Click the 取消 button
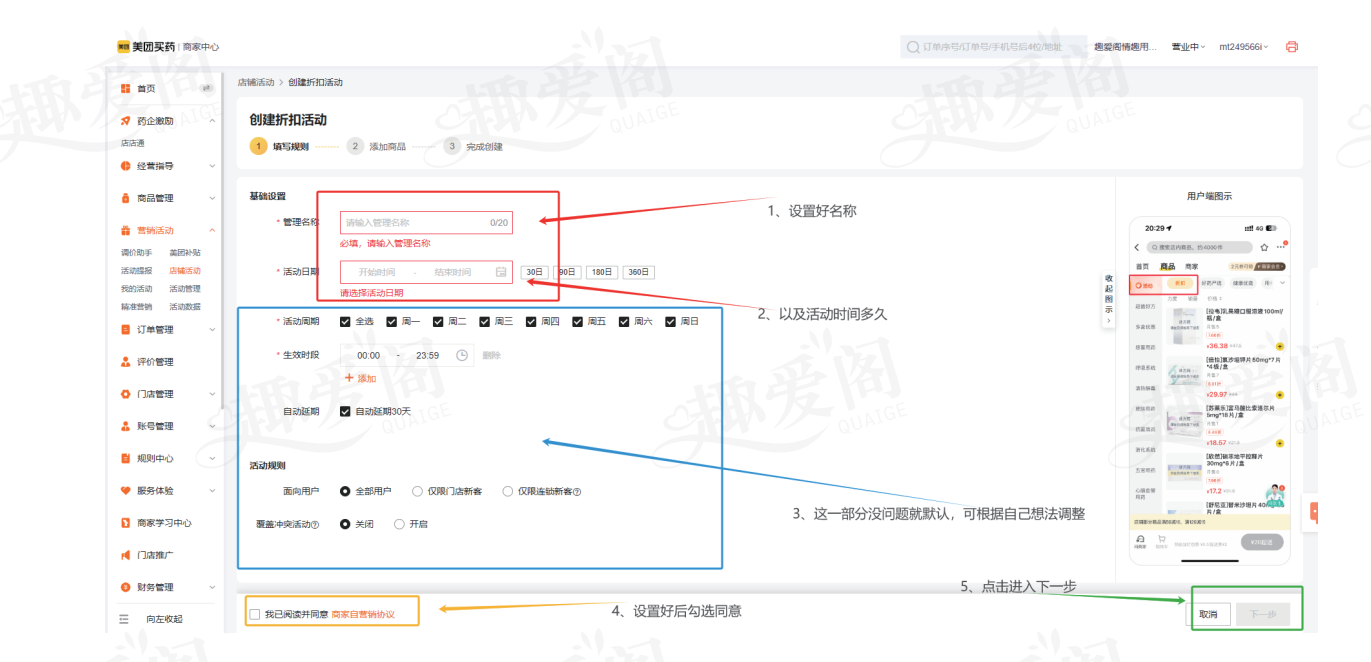The image size is (1371, 662). (1208, 614)
